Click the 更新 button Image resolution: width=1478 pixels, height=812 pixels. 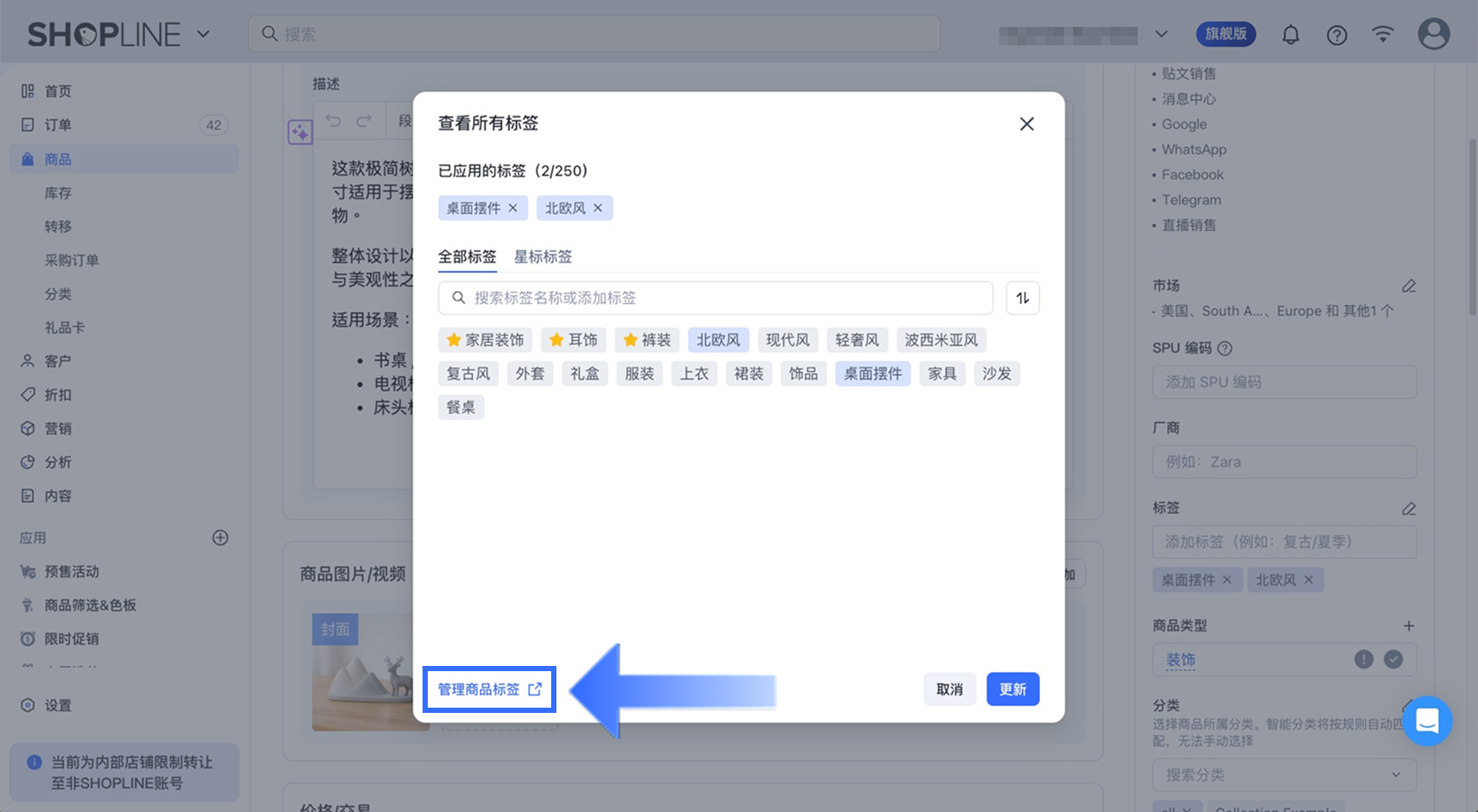pos(1013,689)
